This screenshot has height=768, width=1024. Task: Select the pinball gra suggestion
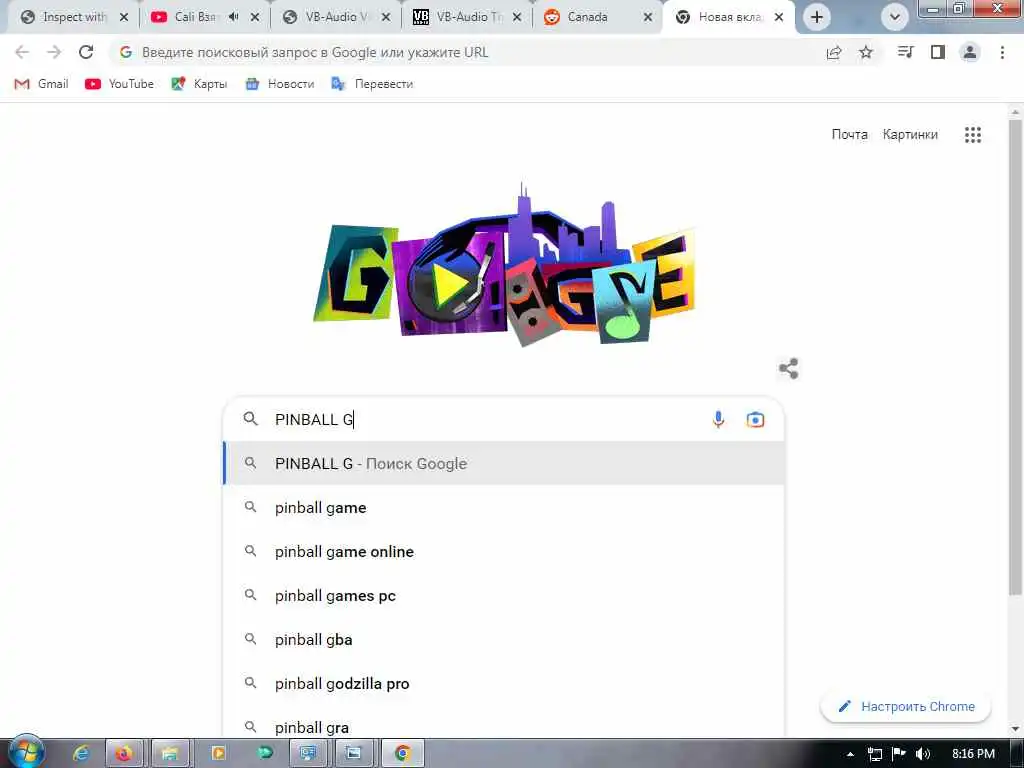click(504, 724)
